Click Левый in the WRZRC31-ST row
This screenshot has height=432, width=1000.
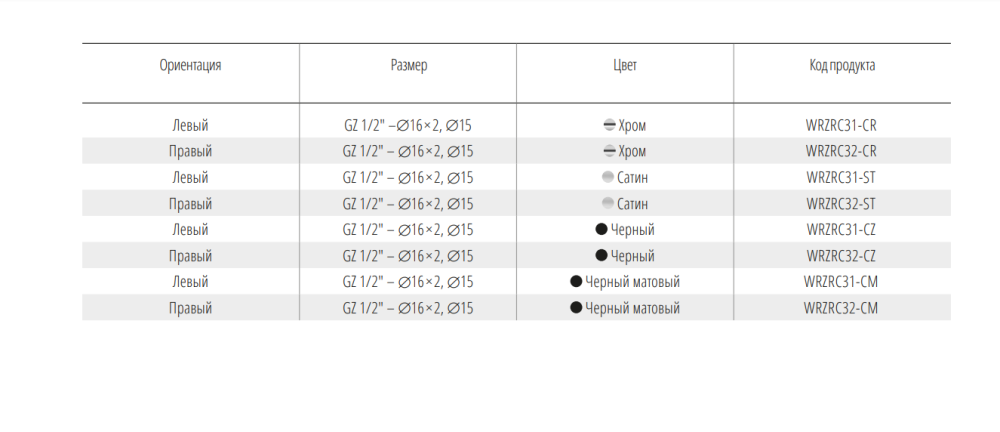coord(190,177)
